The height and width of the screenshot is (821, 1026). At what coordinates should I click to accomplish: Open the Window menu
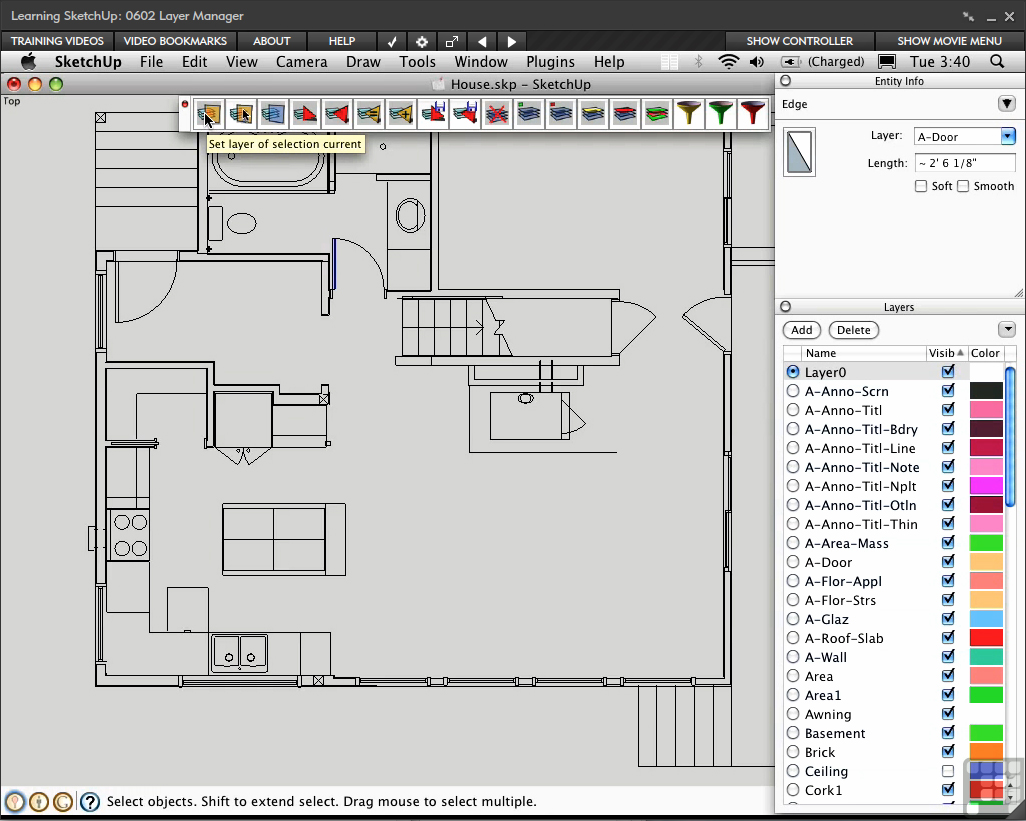481,61
